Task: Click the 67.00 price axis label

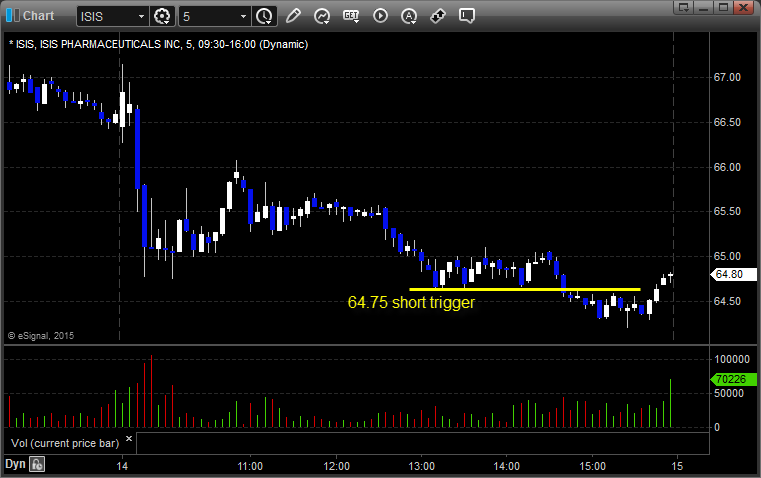Action: click(x=727, y=78)
